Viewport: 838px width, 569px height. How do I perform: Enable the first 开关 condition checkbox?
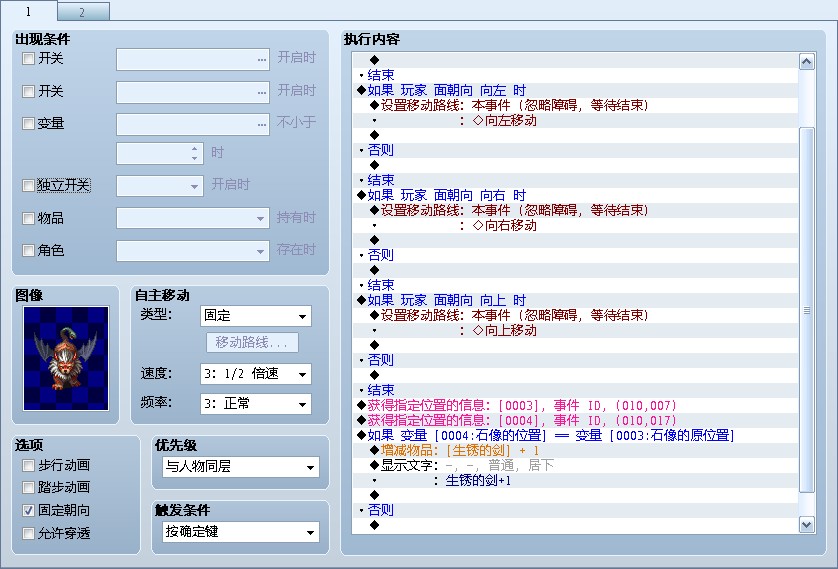(x=28, y=58)
